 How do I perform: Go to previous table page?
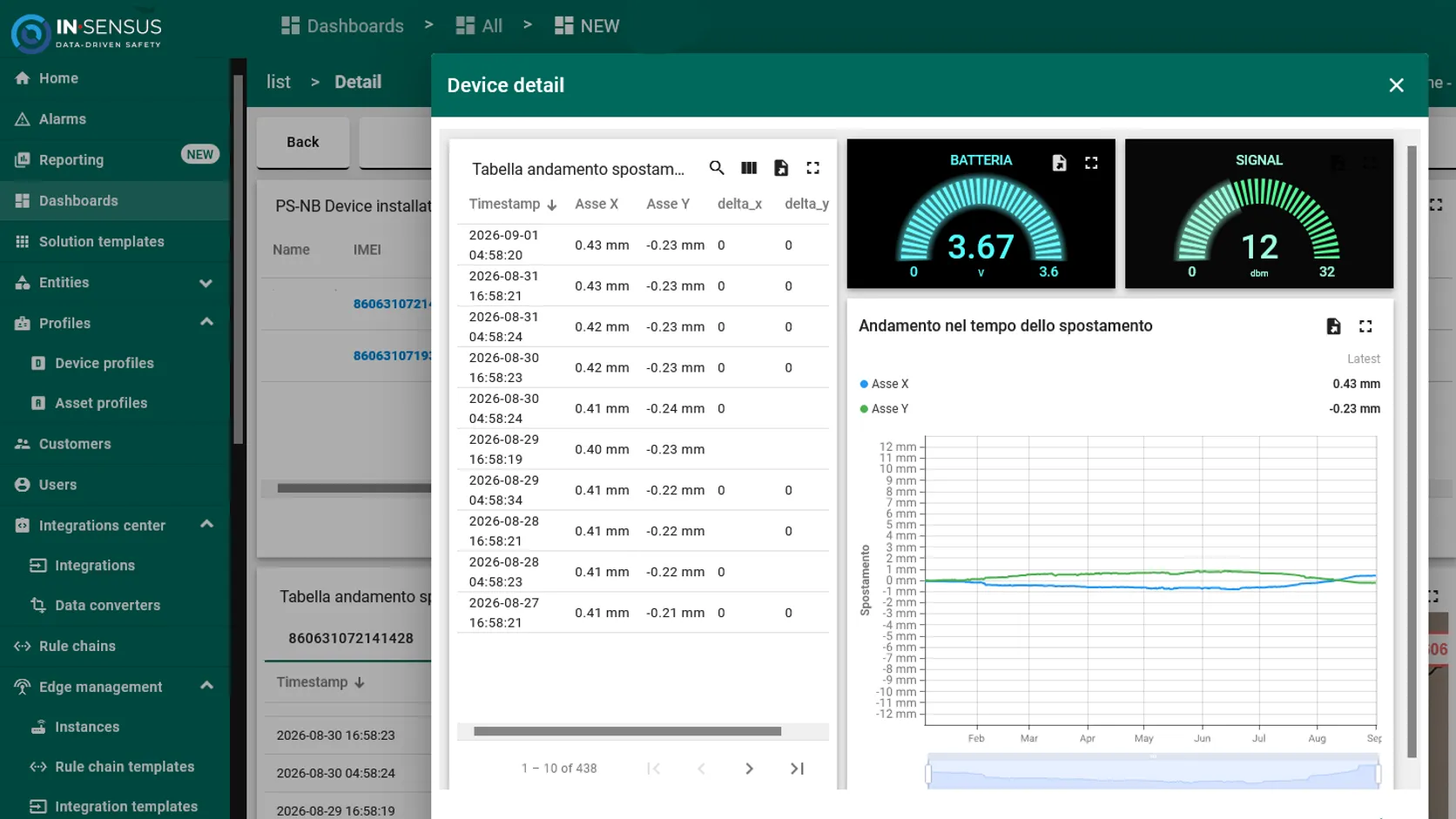(x=701, y=769)
